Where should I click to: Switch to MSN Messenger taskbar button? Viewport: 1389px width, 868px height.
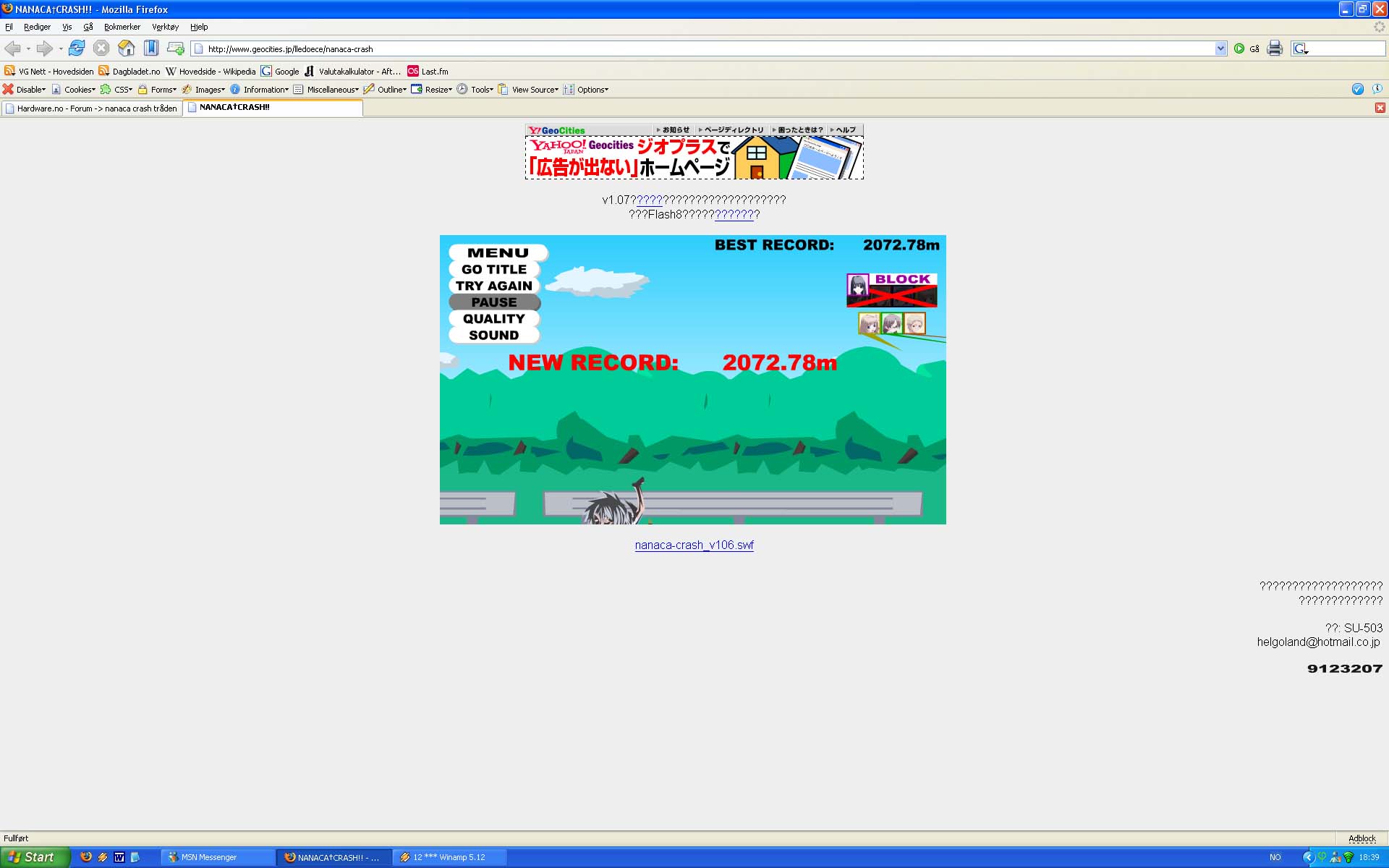tap(218, 857)
